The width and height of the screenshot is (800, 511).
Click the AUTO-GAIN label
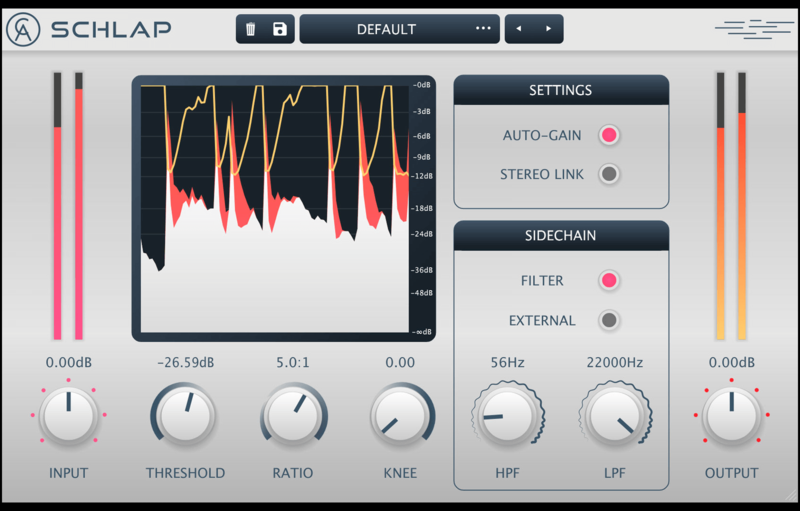pos(542,135)
